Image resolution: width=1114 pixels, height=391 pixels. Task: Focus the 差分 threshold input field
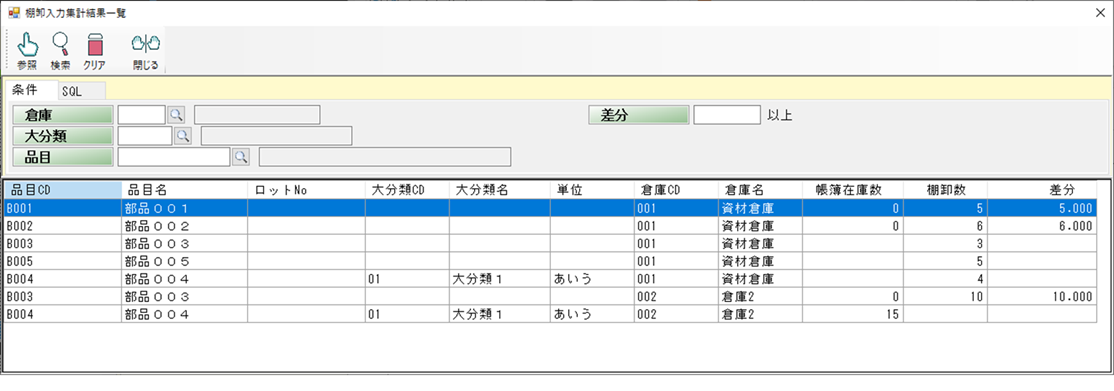[727, 114]
